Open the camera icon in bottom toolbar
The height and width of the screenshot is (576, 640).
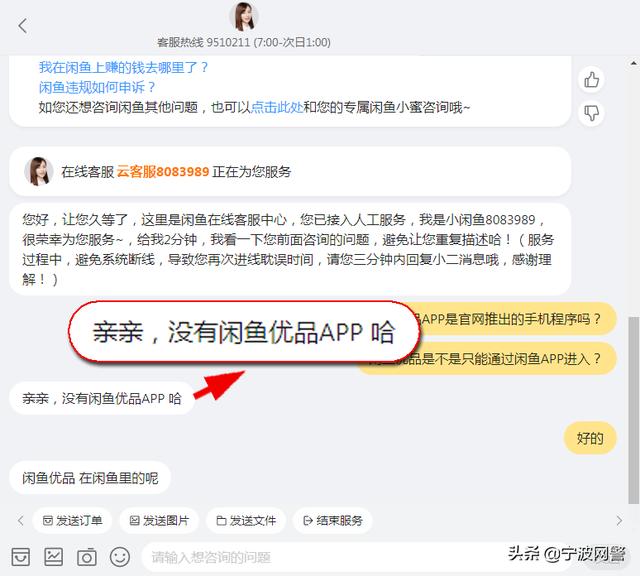click(87, 556)
